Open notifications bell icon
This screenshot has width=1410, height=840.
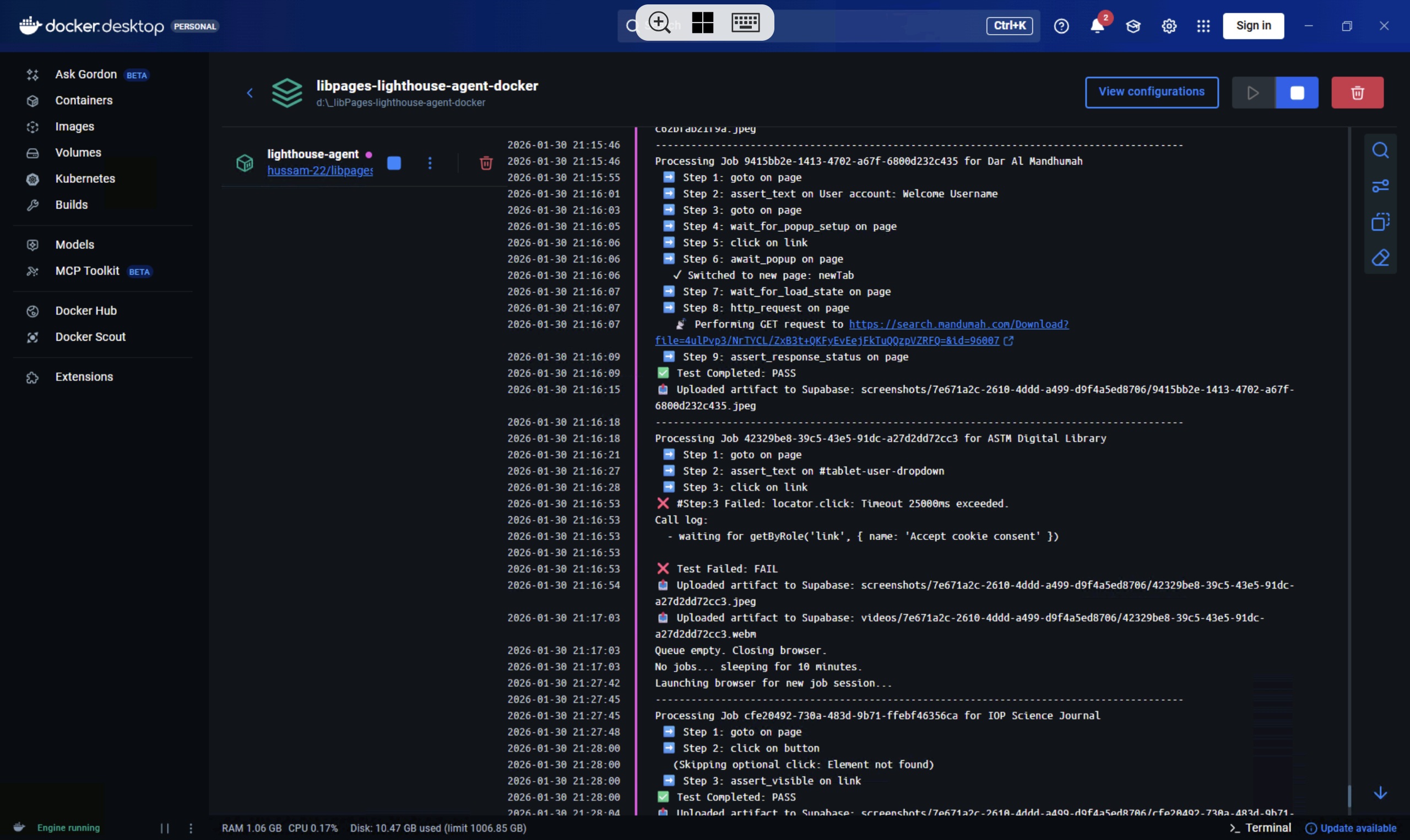pos(1097,26)
